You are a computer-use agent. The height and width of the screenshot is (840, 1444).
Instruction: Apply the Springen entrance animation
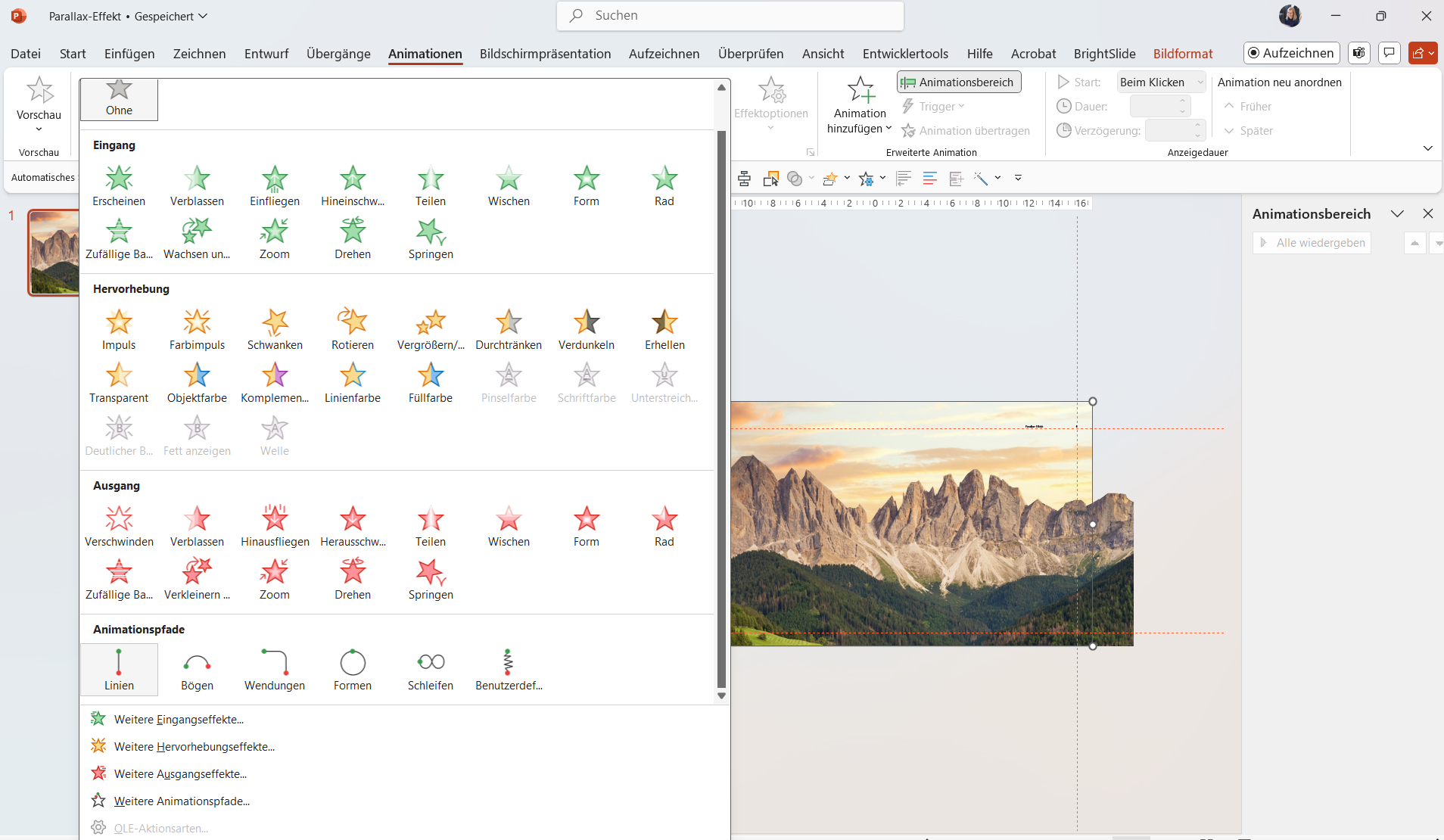[x=431, y=238]
